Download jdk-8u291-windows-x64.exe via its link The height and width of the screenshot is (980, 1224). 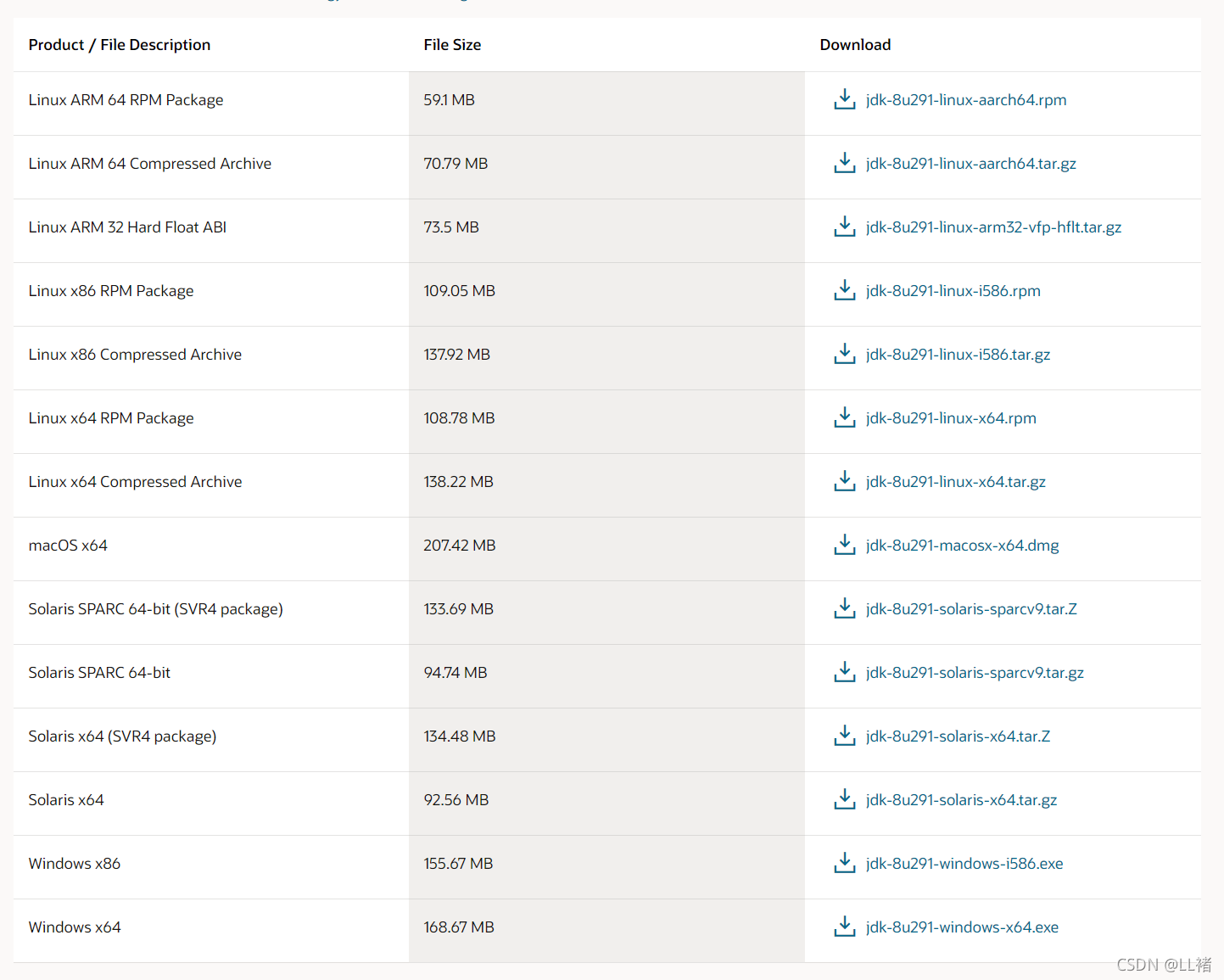[x=962, y=927]
